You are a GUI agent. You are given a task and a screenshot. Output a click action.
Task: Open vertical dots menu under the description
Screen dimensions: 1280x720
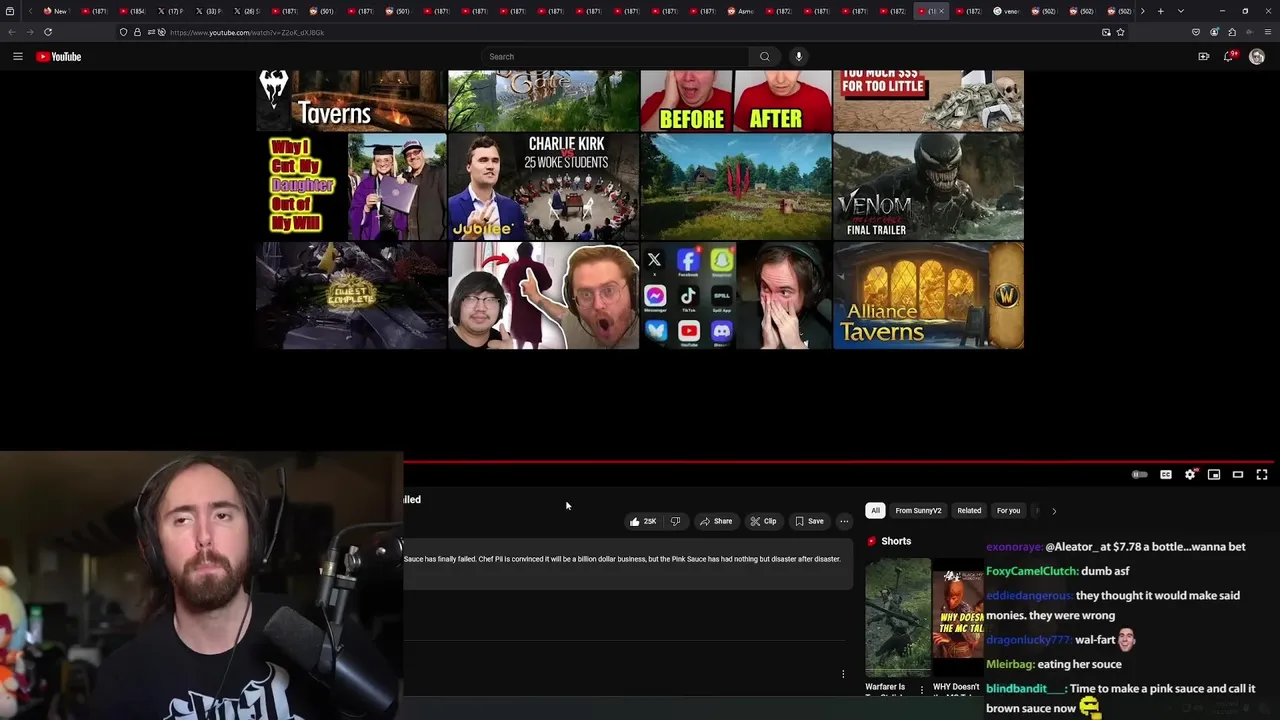point(843,674)
